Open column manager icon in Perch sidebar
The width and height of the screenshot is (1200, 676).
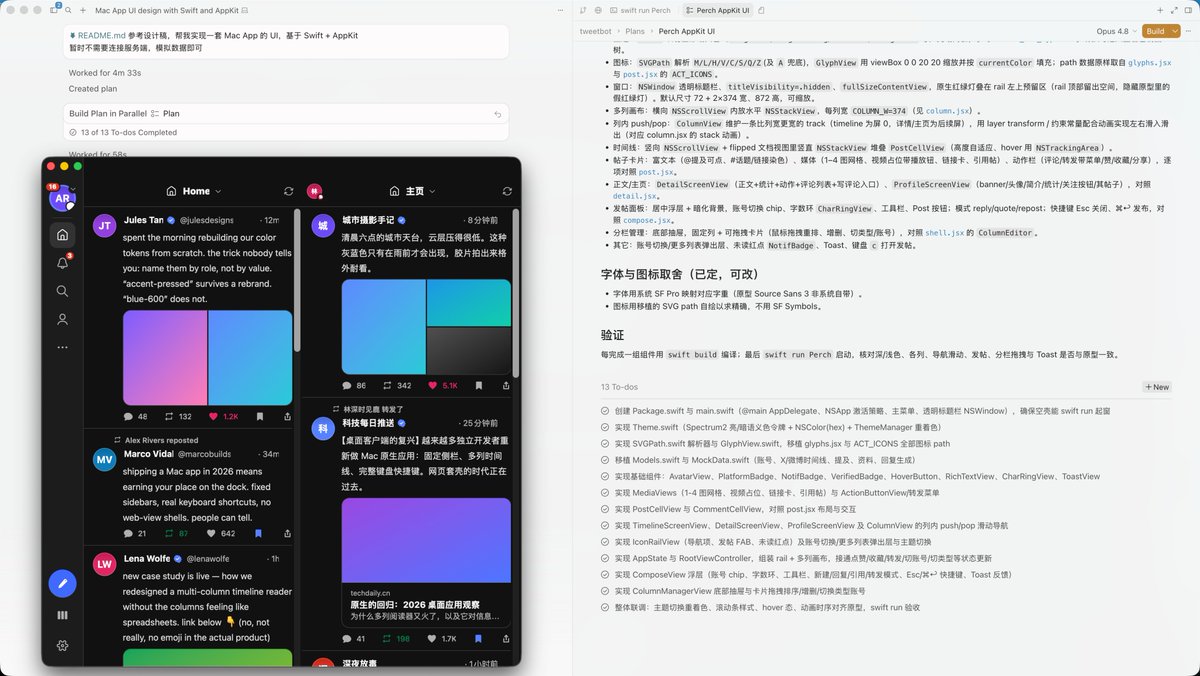[x=62, y=616]
